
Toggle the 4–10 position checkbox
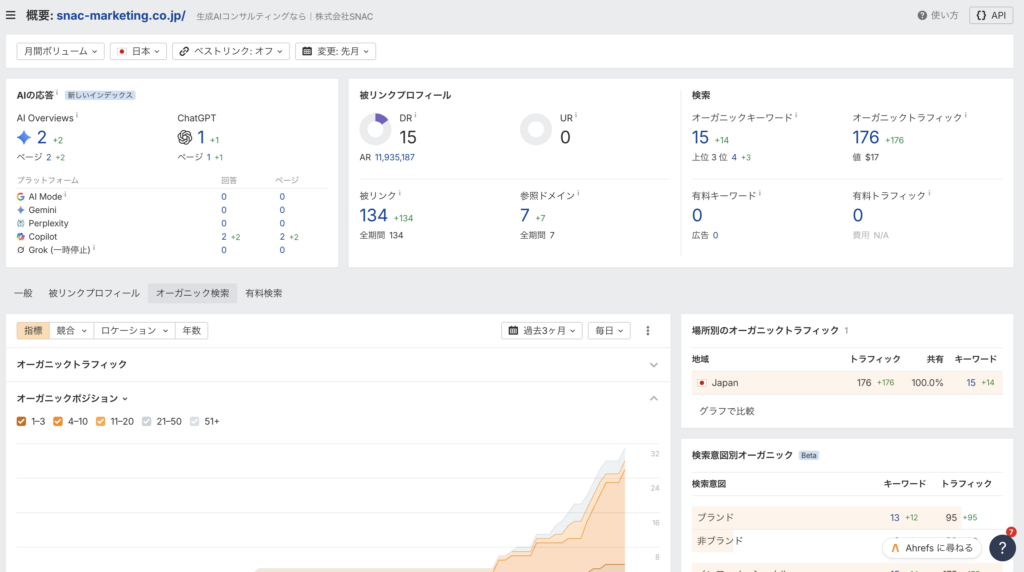(x=57, y=421)
